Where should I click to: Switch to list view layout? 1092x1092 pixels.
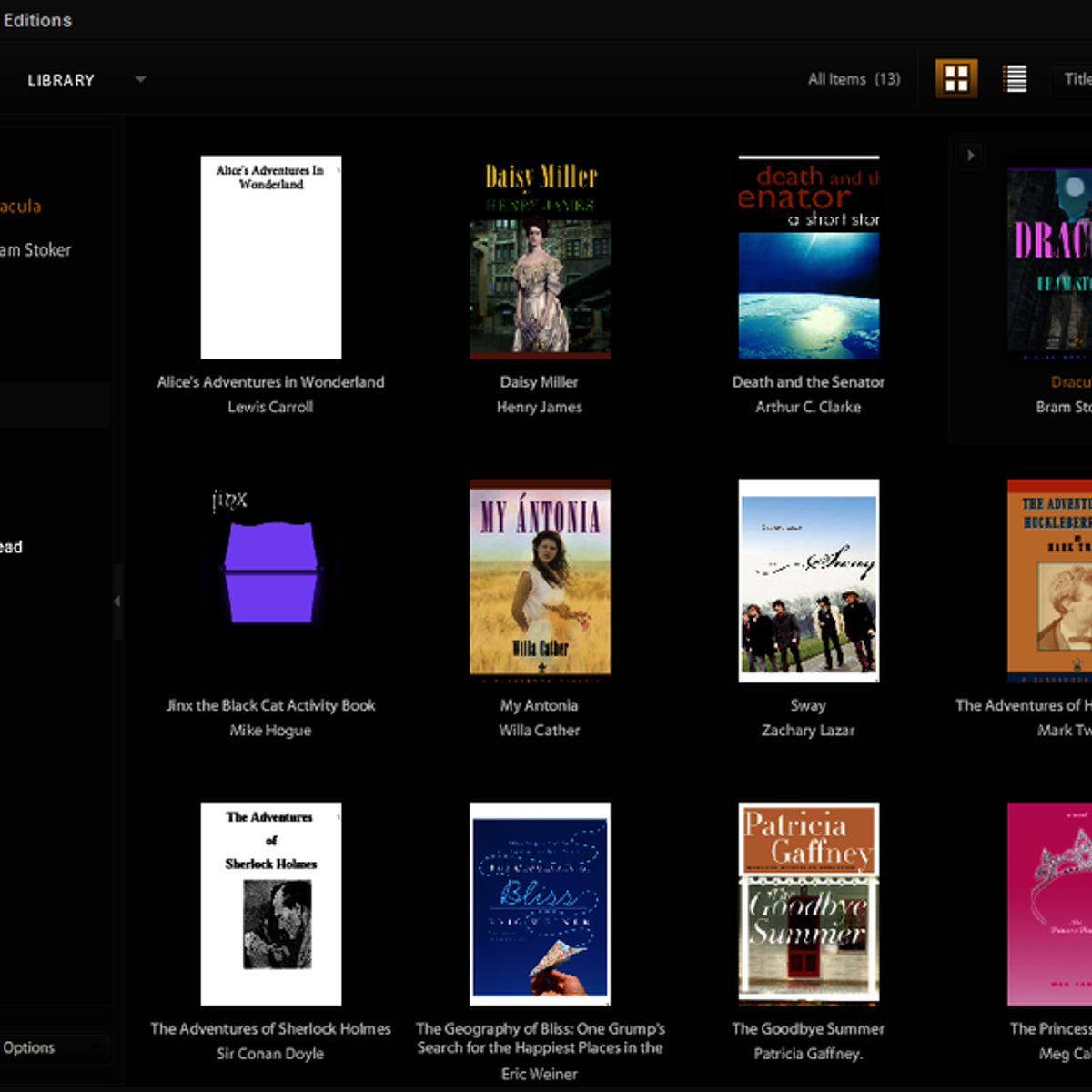(x=1015, y=78)
